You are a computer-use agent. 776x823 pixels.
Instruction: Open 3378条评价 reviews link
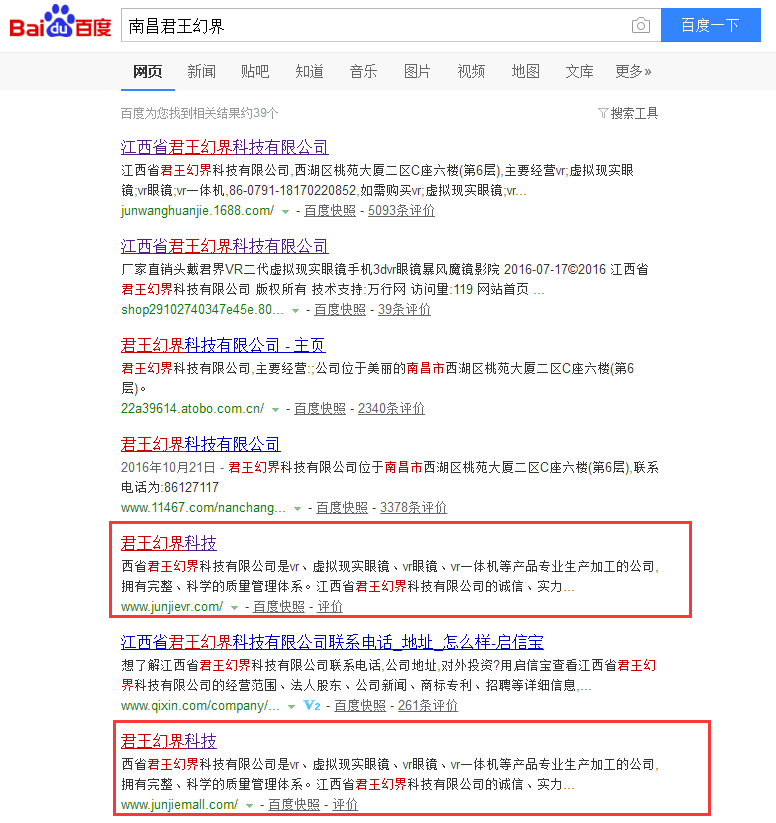tap(413, 508)
